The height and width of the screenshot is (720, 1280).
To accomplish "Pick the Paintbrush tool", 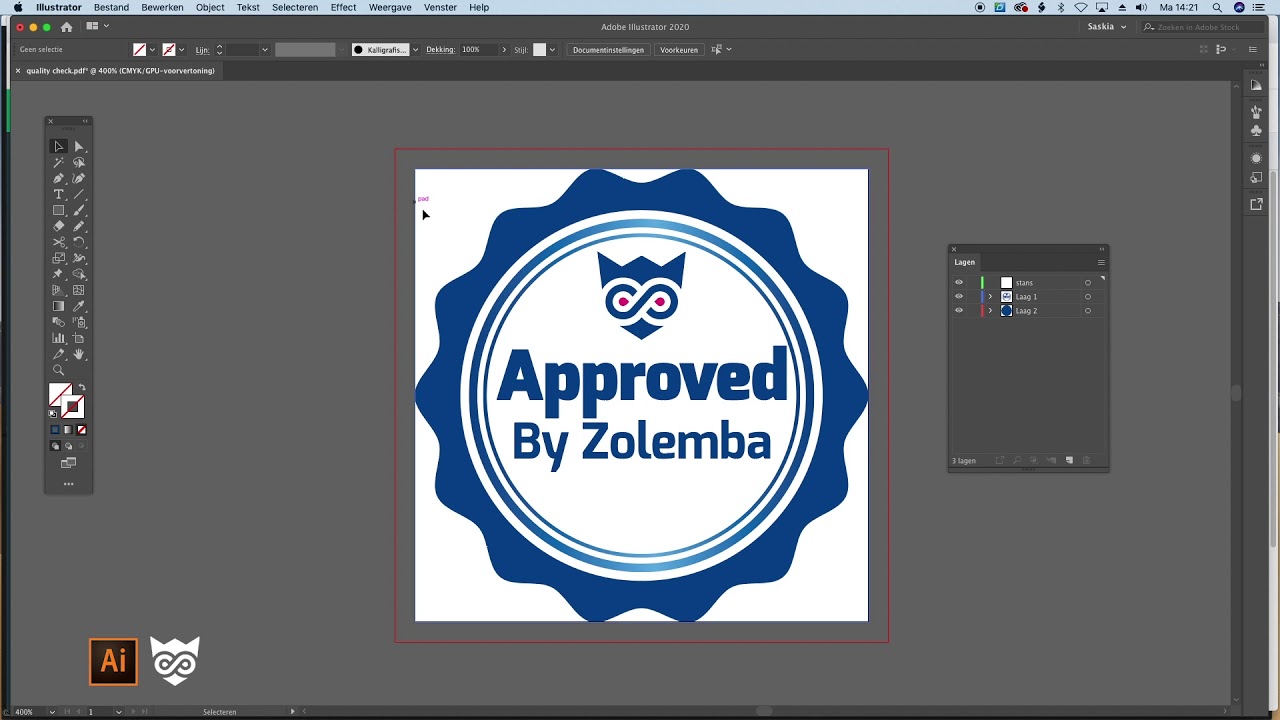I will pyautogui.click(x=79, y=210).
